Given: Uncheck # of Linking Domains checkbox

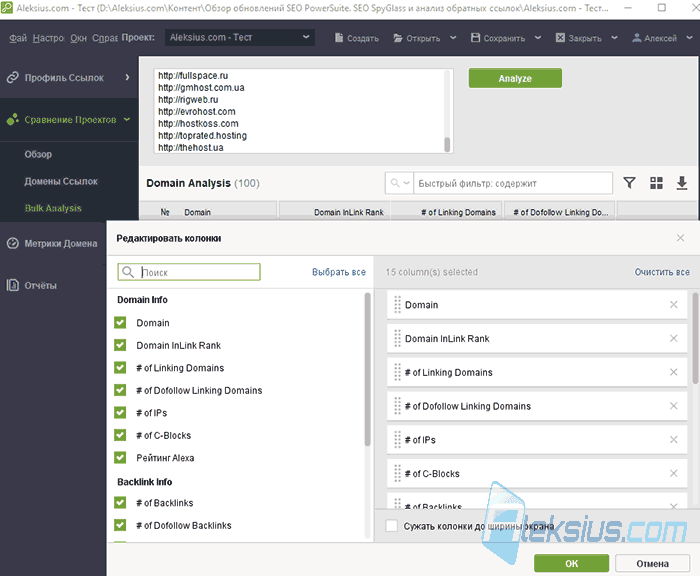Looking at the screenshot, I should click(x=120, y=367).
